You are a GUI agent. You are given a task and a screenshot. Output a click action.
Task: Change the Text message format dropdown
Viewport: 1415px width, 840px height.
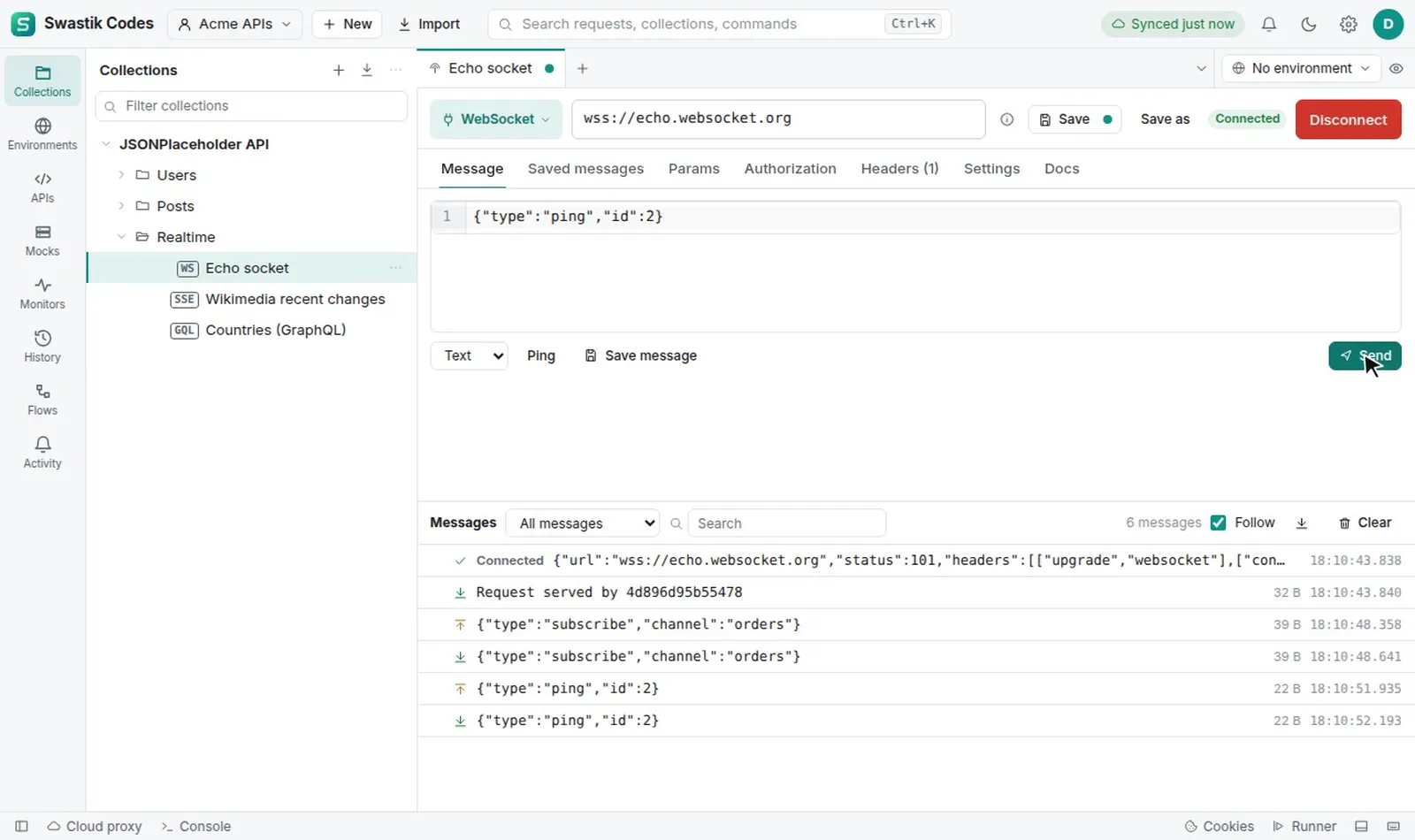click(470, 355)
